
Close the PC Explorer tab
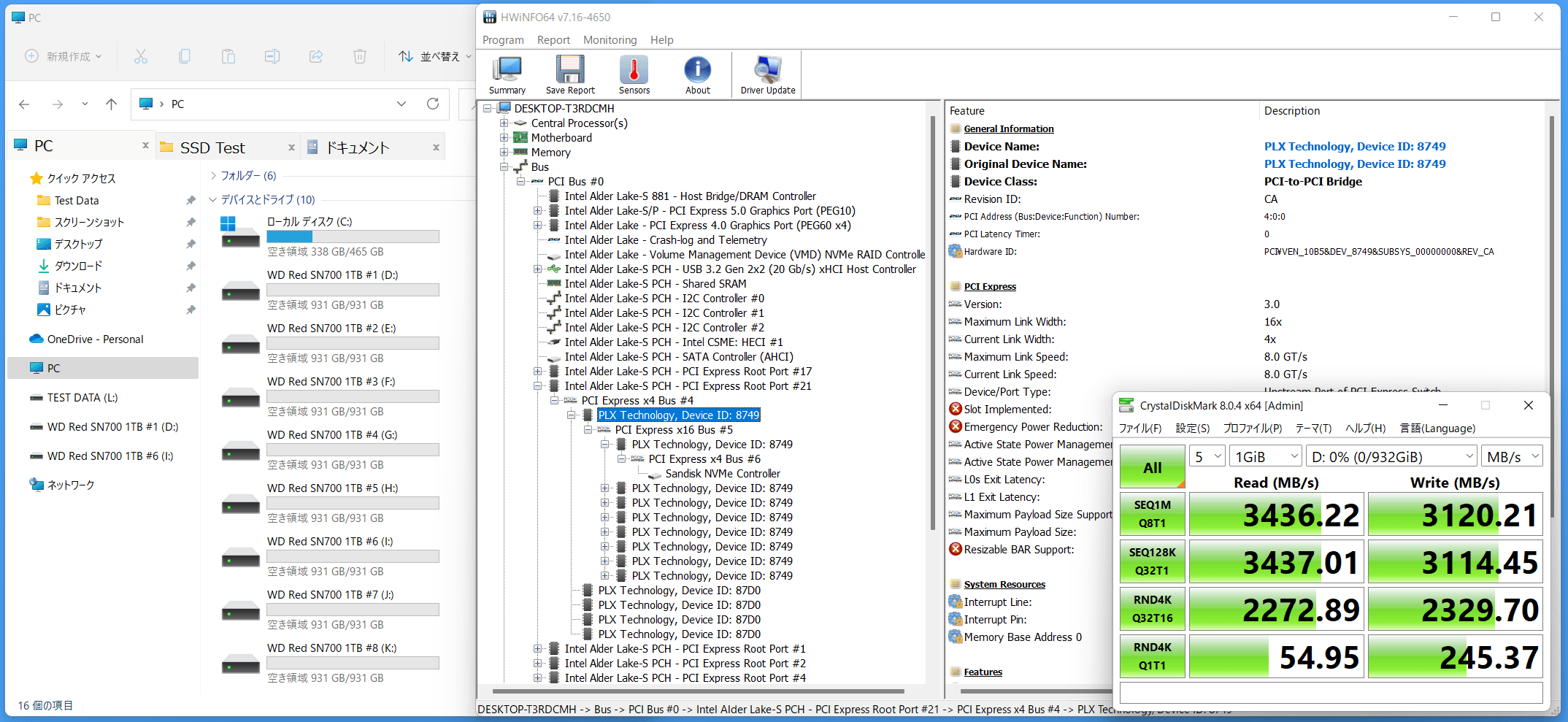(x=145, y=145)
